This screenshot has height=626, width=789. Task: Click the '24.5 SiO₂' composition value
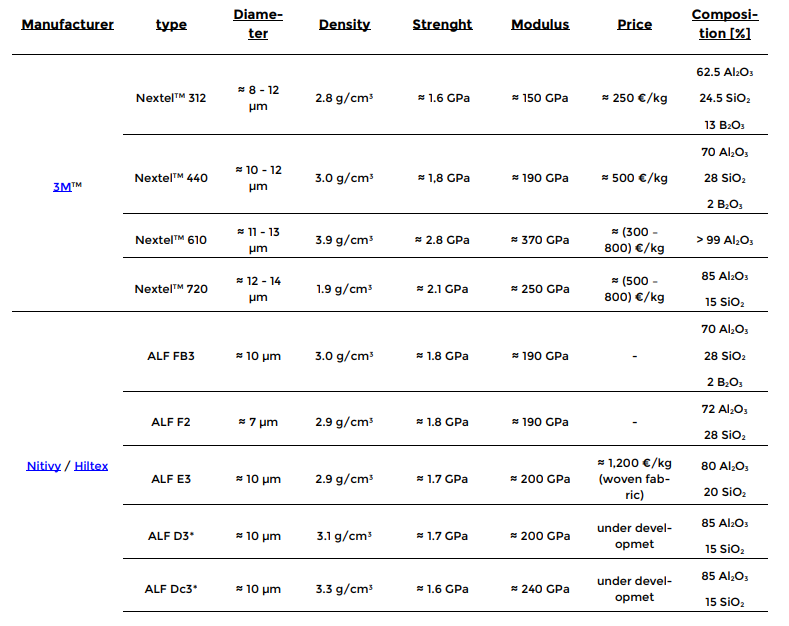tap(725, 99)
